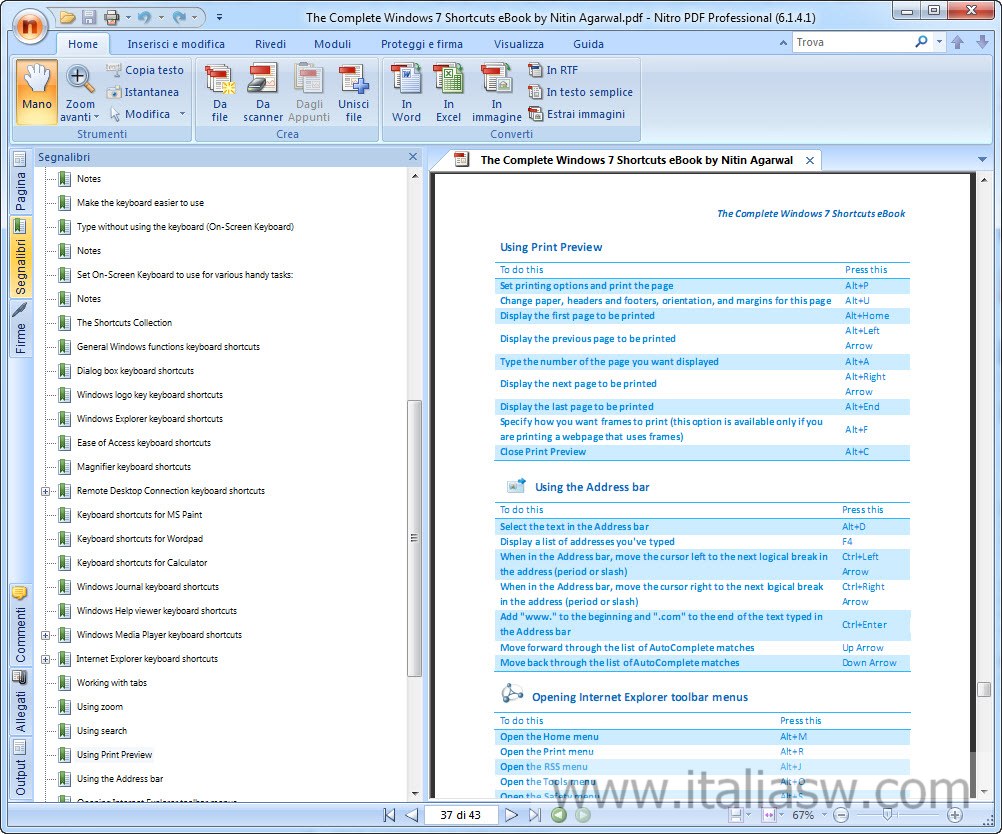This screenshot has width=1002, height=834.
Task: Run Estrai immagini
Action: (576, 114)
